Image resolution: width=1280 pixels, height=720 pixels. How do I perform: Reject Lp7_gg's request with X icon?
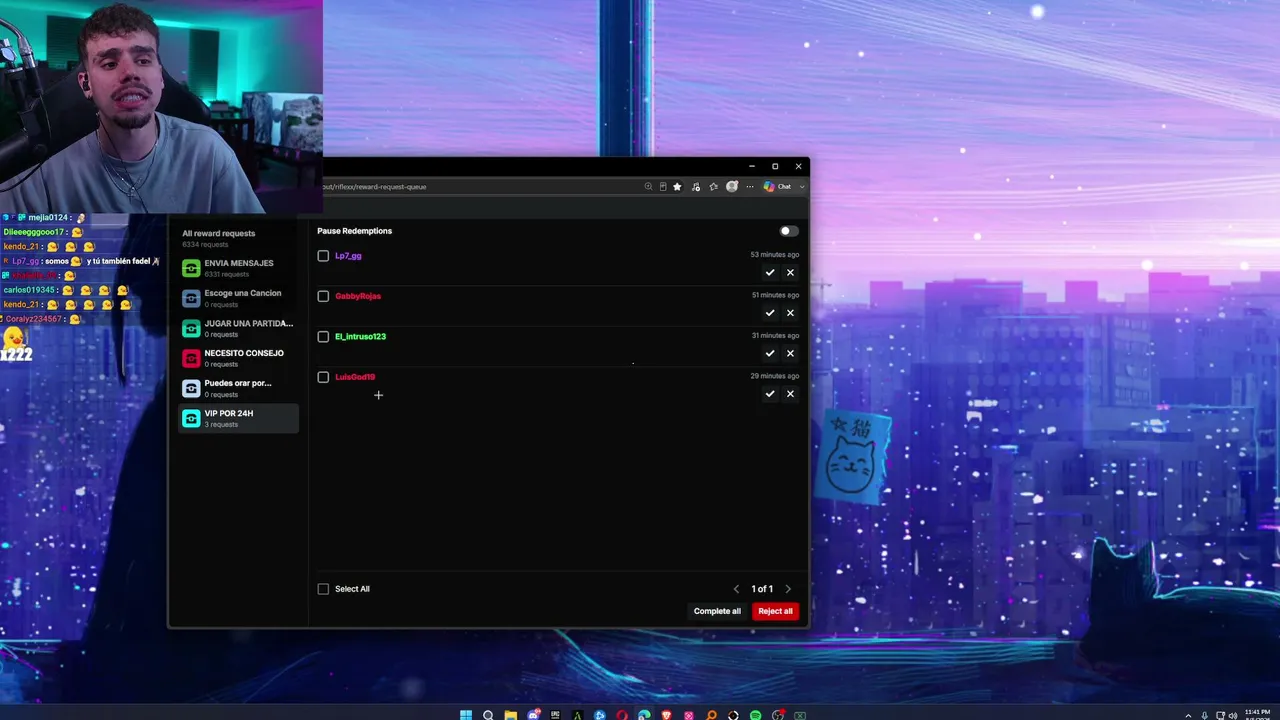click(790, 272)
